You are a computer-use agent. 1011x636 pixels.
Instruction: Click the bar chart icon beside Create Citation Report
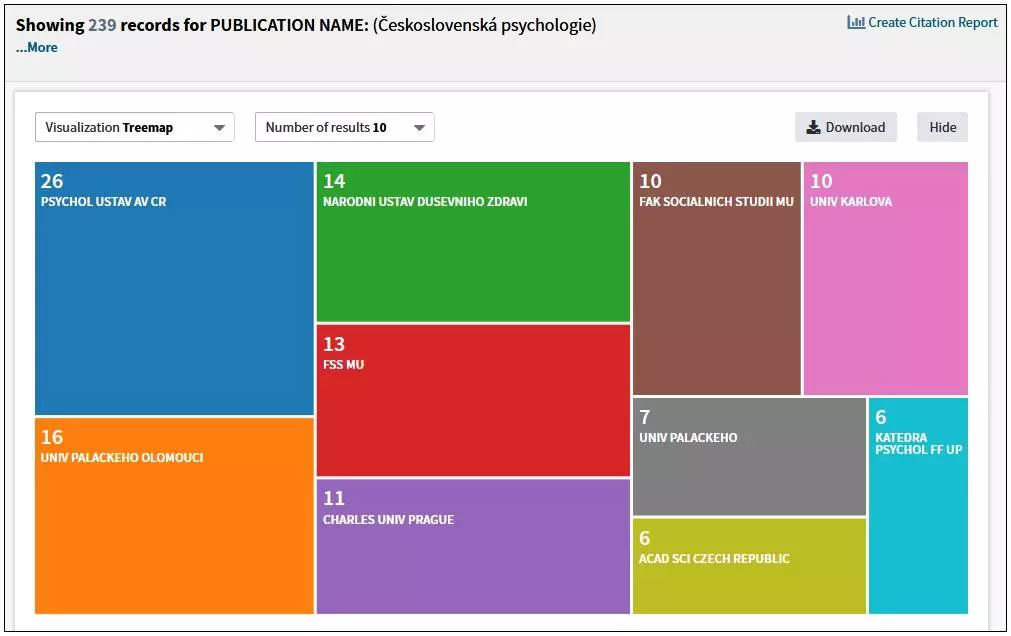pyautogui.click(x=856, y=22)
